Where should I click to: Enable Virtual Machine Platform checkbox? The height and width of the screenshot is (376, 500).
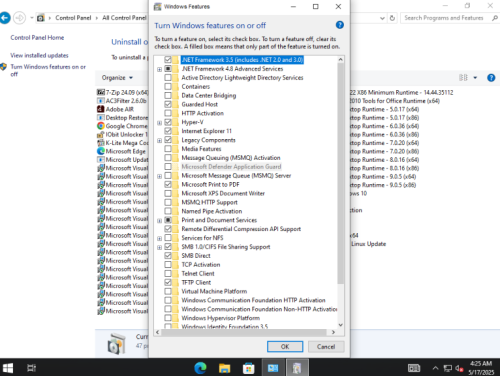[168, 291]
